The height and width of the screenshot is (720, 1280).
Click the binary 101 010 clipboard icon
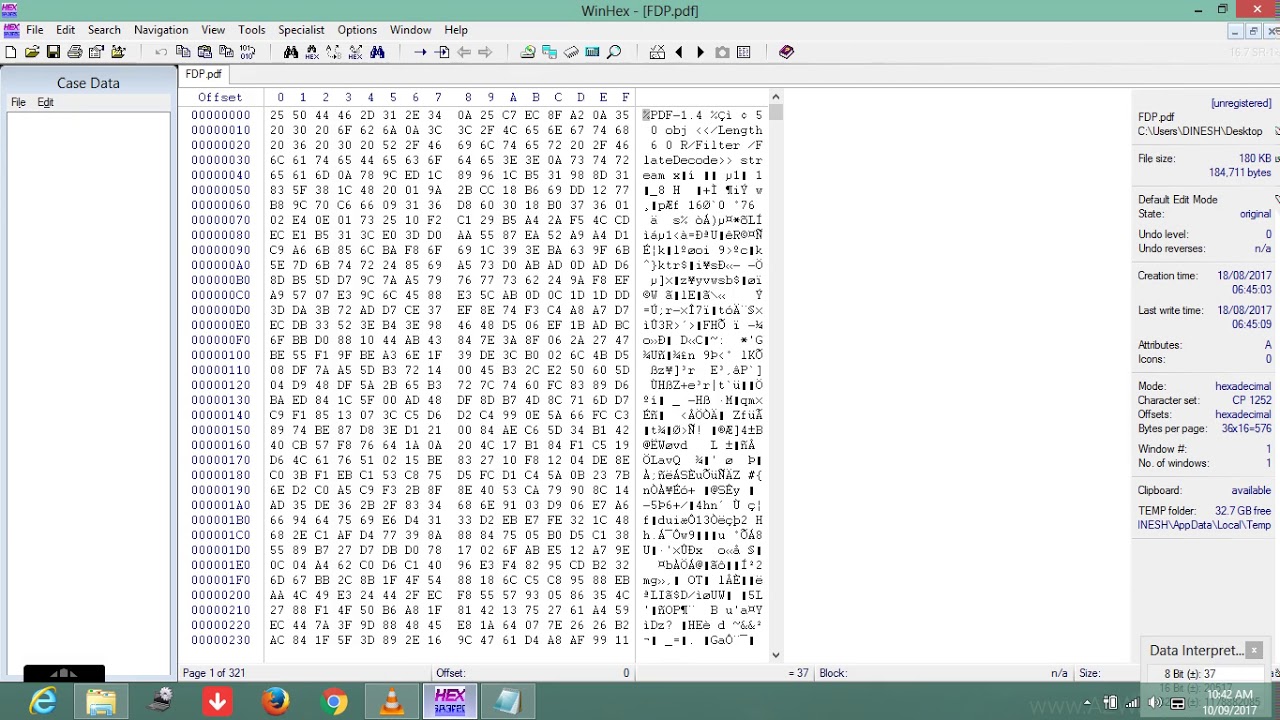click(x=248, y=52)
